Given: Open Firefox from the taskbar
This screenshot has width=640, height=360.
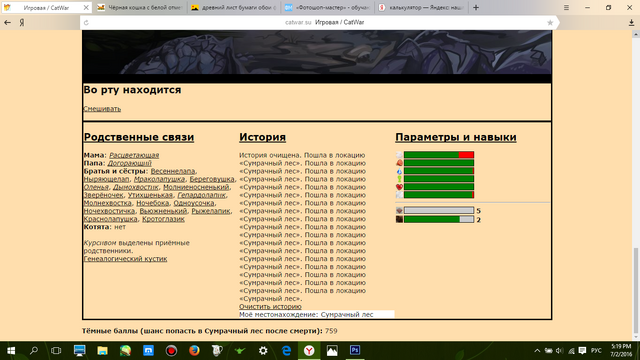Looking at the screenshot, I should click(194, 350).
